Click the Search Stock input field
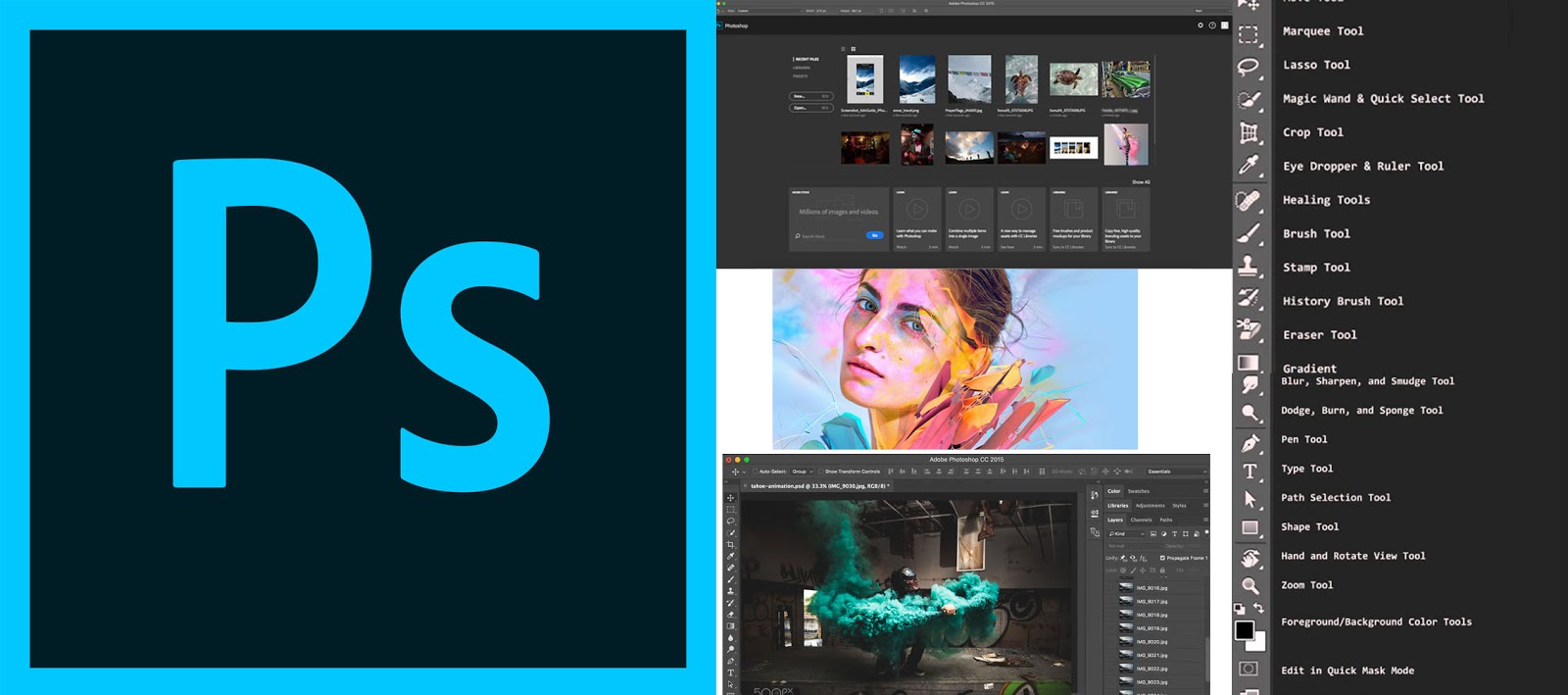The image size is (1568, 695). tap(829, 236)
